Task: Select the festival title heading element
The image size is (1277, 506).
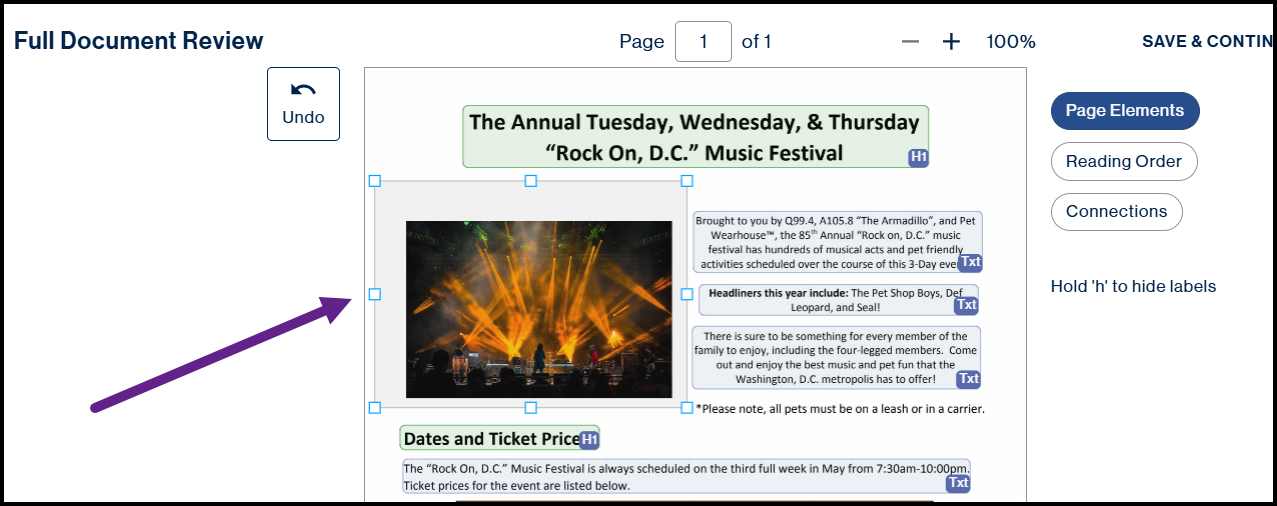Action: [695, 137]
